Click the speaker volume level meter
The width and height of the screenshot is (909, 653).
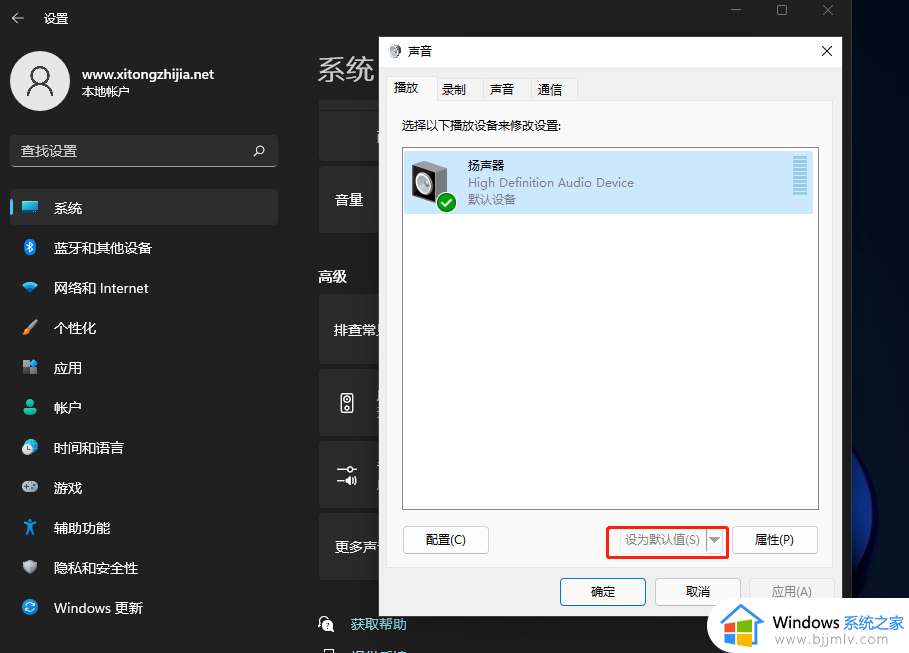(x=799, y=175)
